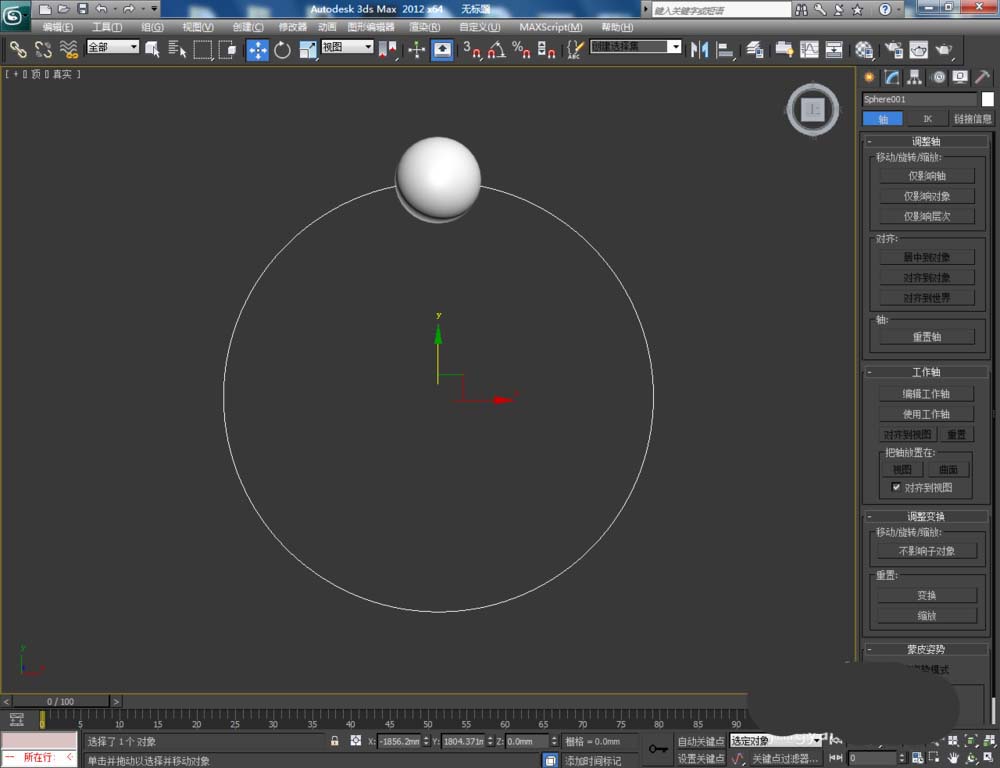This screenshot has height=768, width=1000.
Task: Click the ViewCube in the viewport
Action: coord(813,110)
